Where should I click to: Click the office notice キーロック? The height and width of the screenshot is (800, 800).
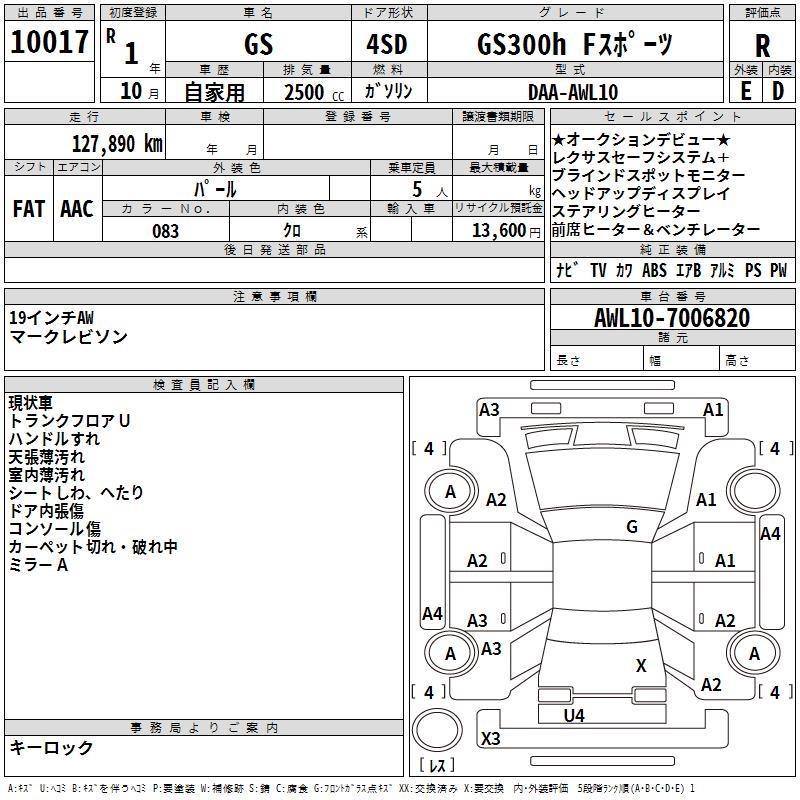click(51, 748)
